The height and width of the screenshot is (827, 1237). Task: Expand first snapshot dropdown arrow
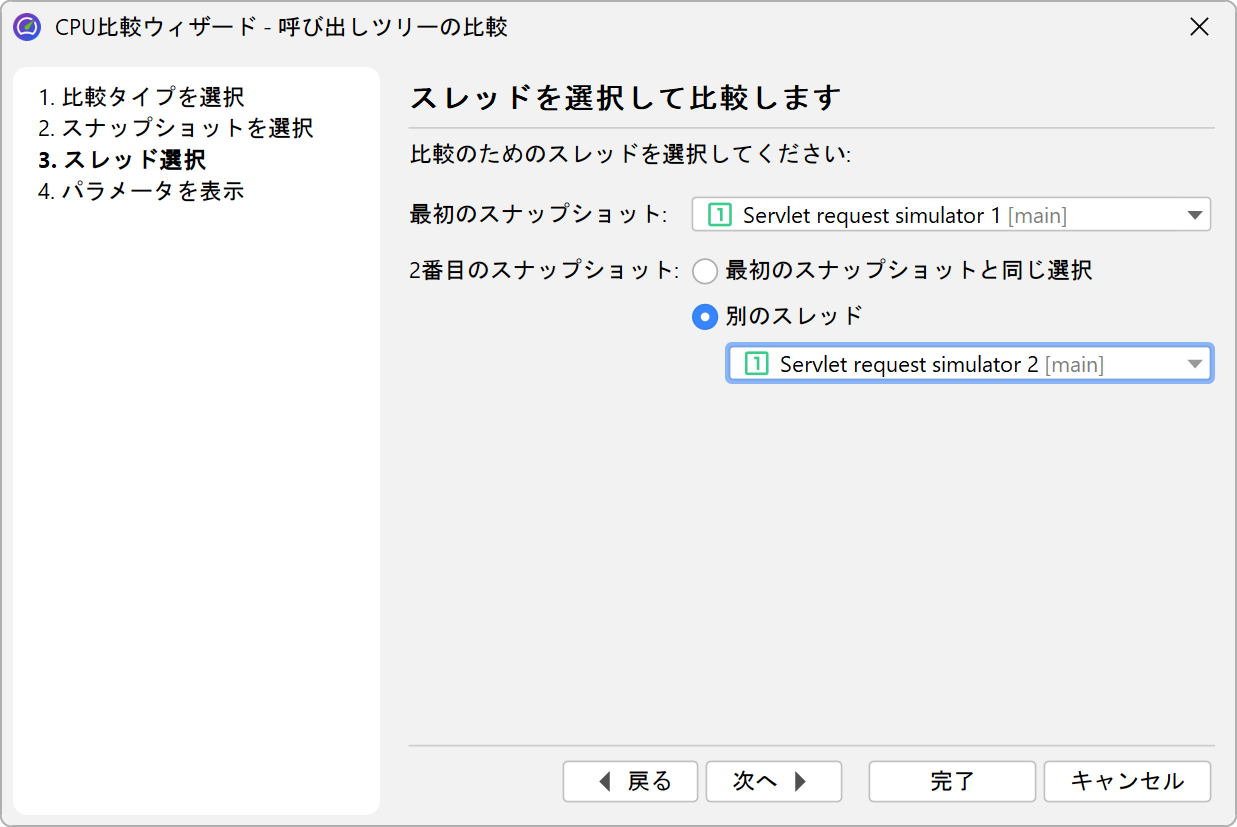[1194, 215]
